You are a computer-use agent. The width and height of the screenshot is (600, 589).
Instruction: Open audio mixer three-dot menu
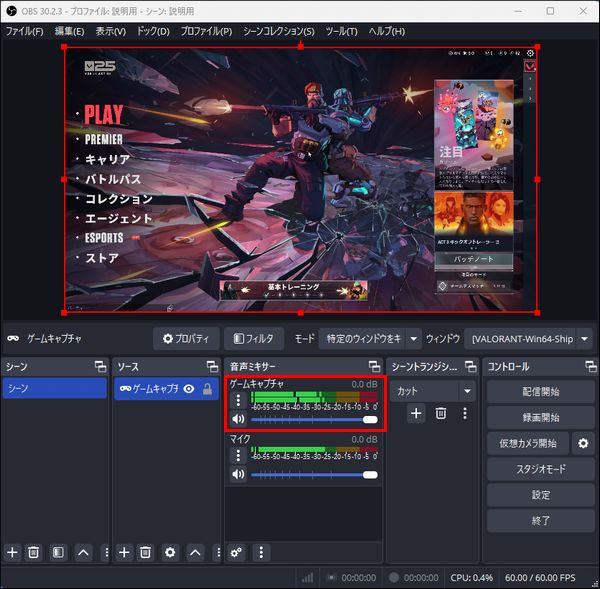(261, 552)
